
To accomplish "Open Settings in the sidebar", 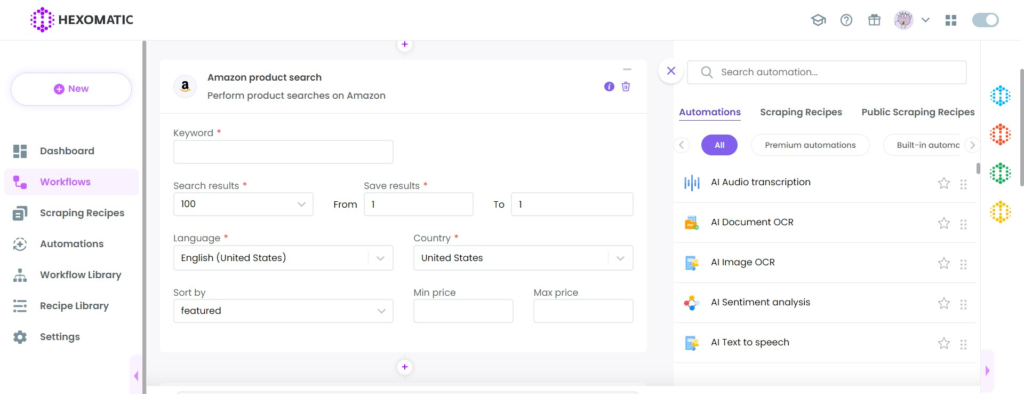I will pyautogui.click(x=71, y=337).
